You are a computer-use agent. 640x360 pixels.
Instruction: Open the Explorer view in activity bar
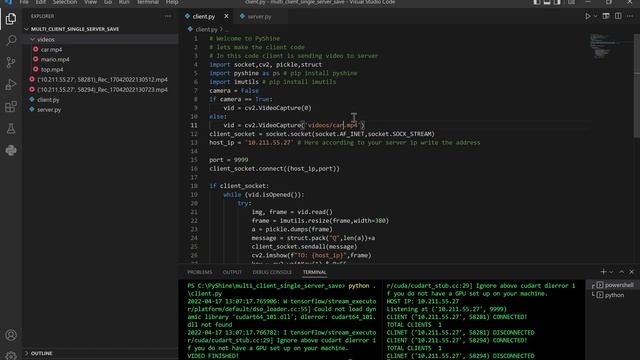pos(11,19)
